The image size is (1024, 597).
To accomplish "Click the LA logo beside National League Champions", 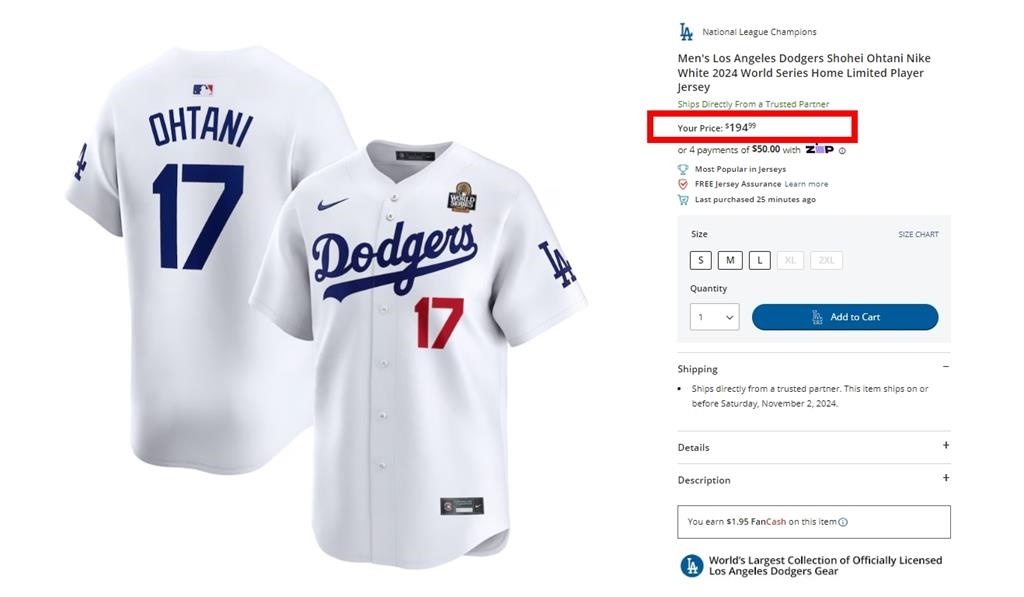I will [x=687, y=31].
